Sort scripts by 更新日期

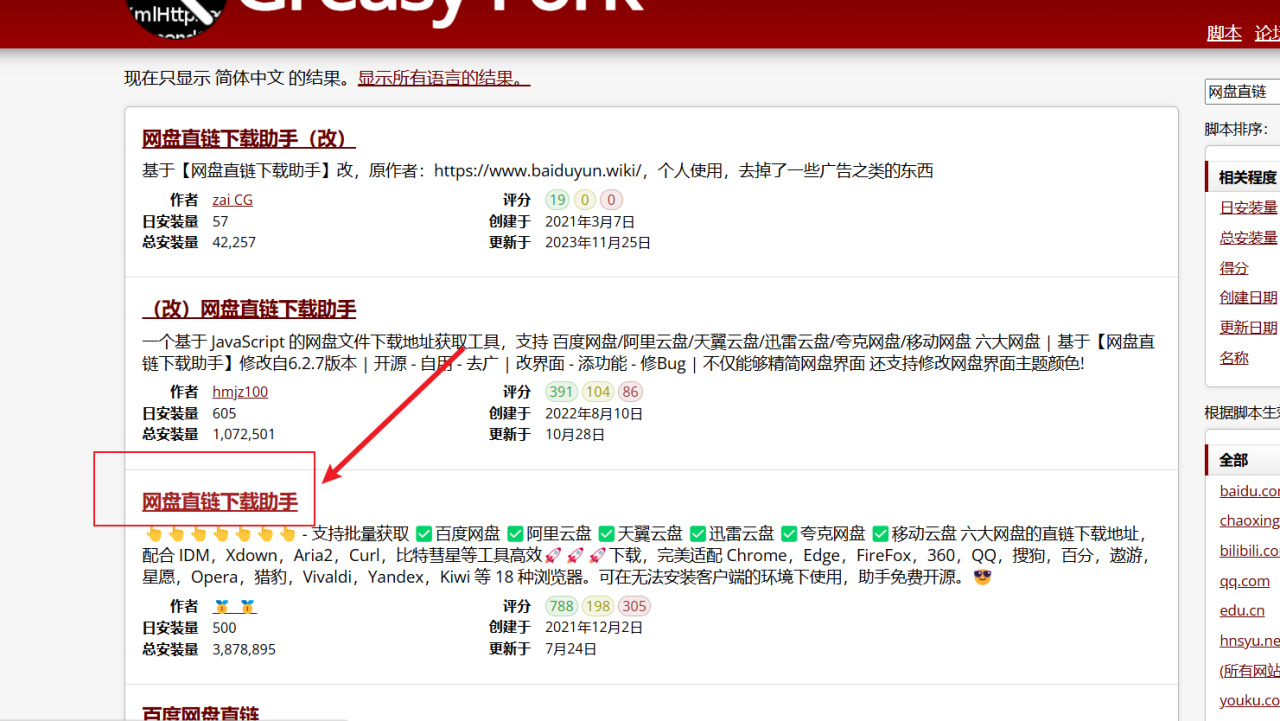[x=1248, y=327]
